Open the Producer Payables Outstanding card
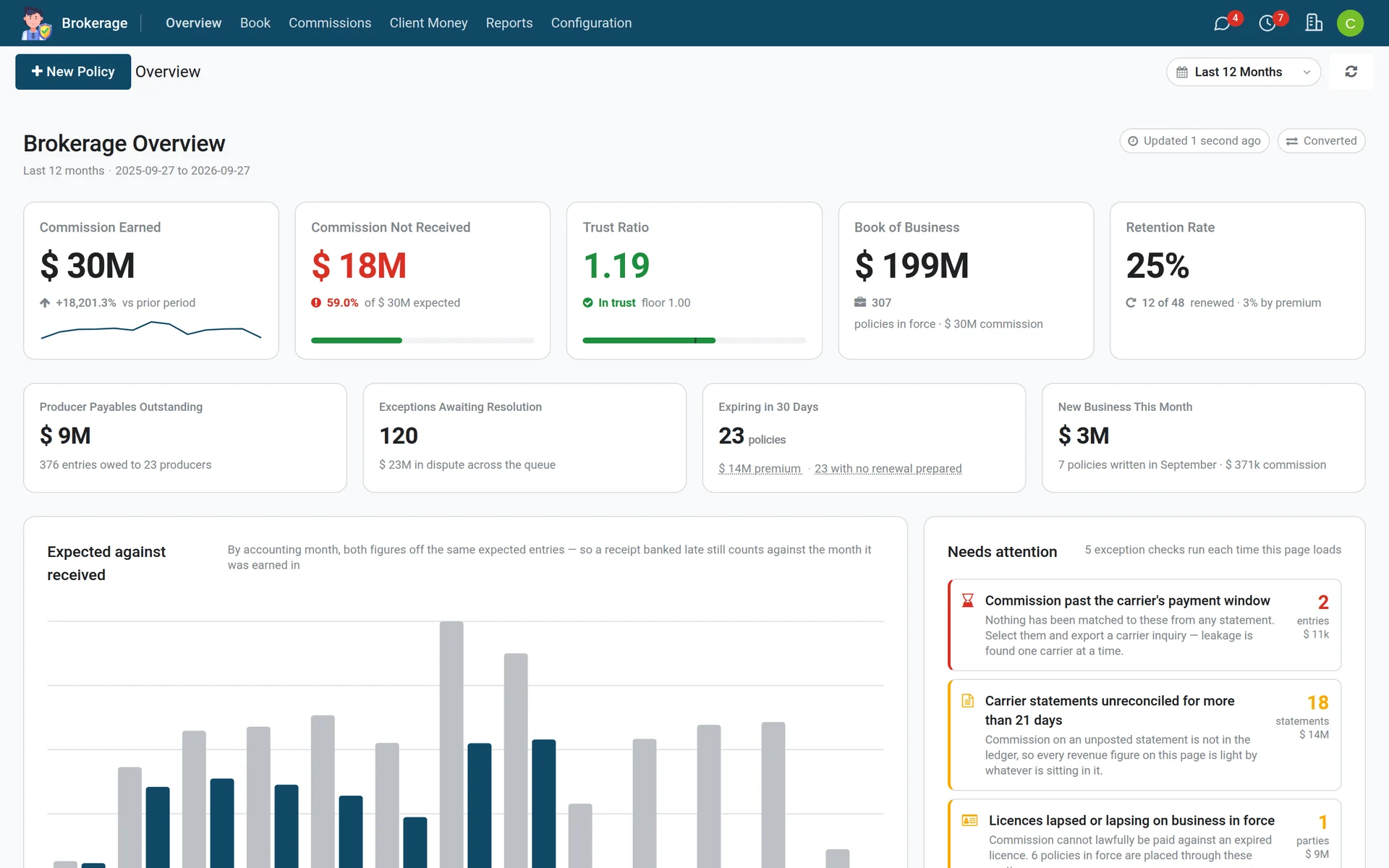Screen dimensions: 1389x868 pyautogui.click(x=185, y=438)
